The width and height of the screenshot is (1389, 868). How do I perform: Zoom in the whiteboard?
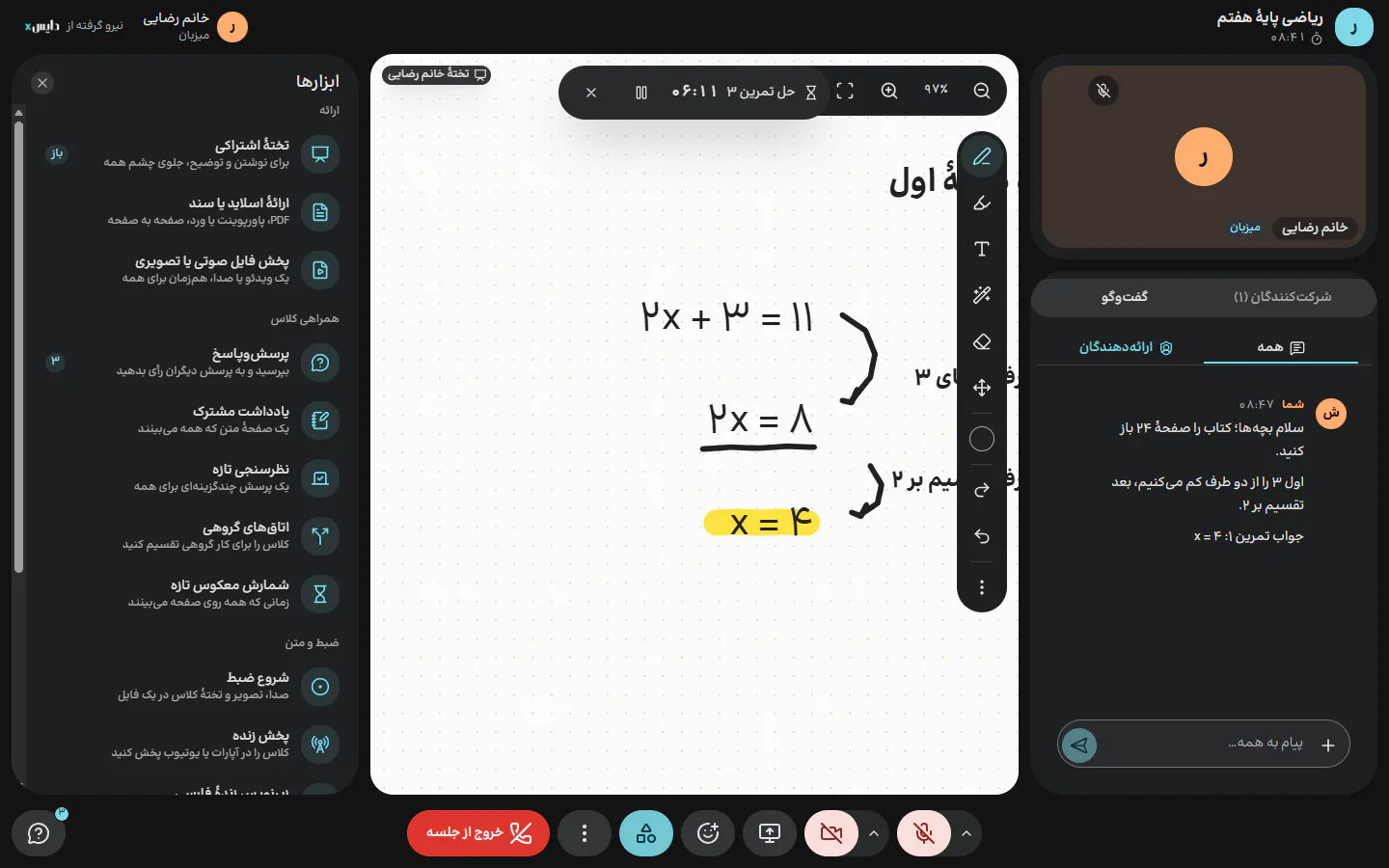(889, 91)
